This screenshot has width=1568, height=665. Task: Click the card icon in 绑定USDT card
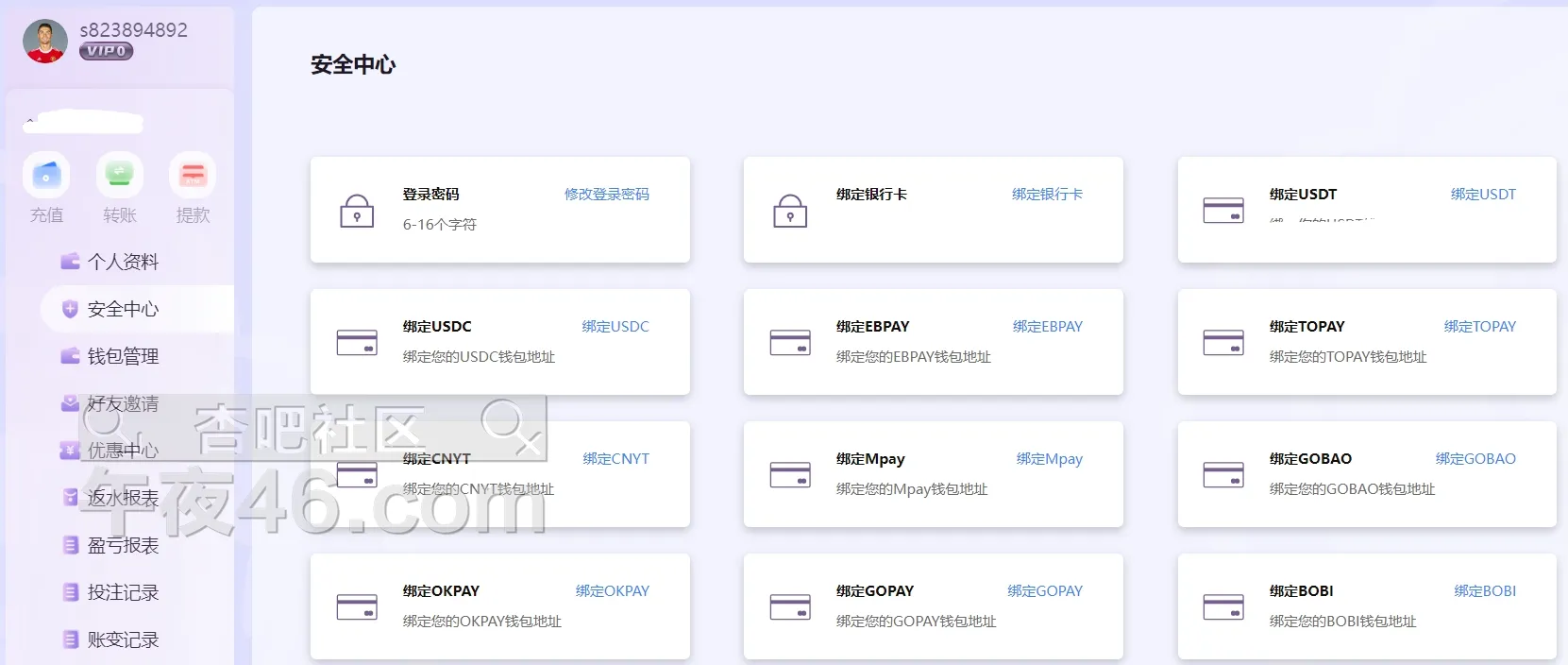pos(1223,210)
